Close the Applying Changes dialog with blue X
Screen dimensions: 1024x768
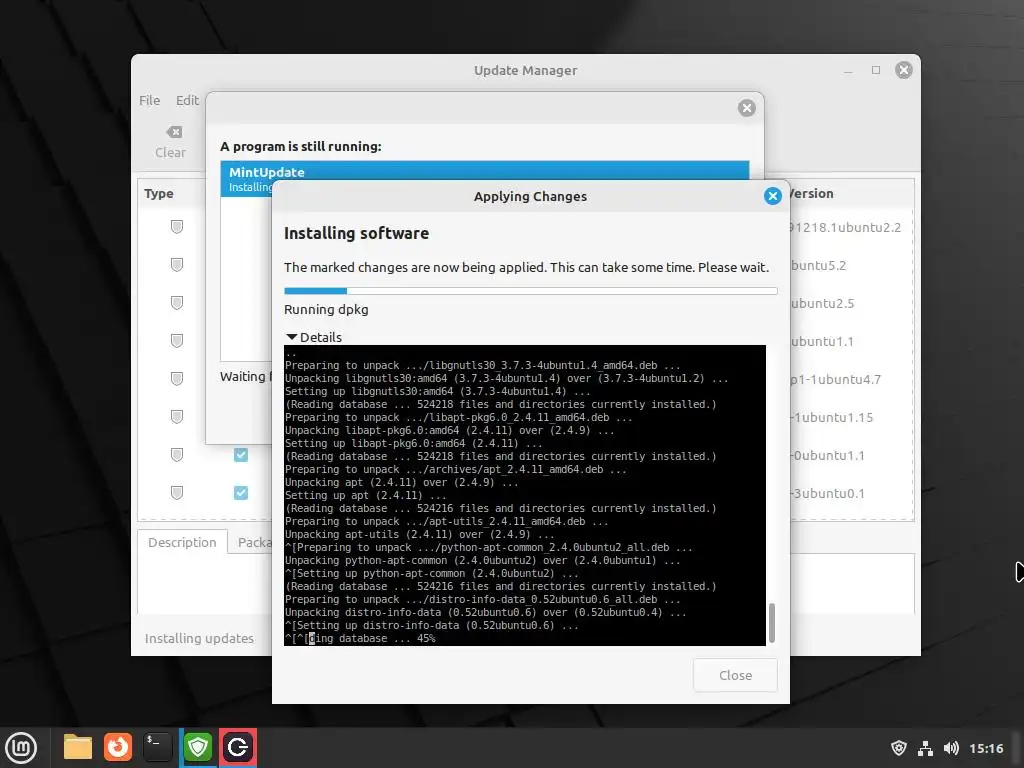(773, 196)
